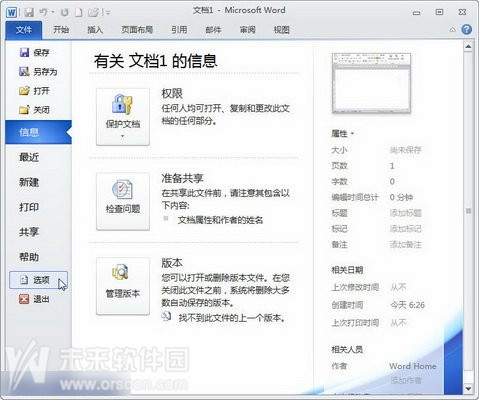The height and width of the screenshot is (400, 479).
Task: Click 保存 (Save) in the backstage sidebar
Action: click(x=35, y=52)
